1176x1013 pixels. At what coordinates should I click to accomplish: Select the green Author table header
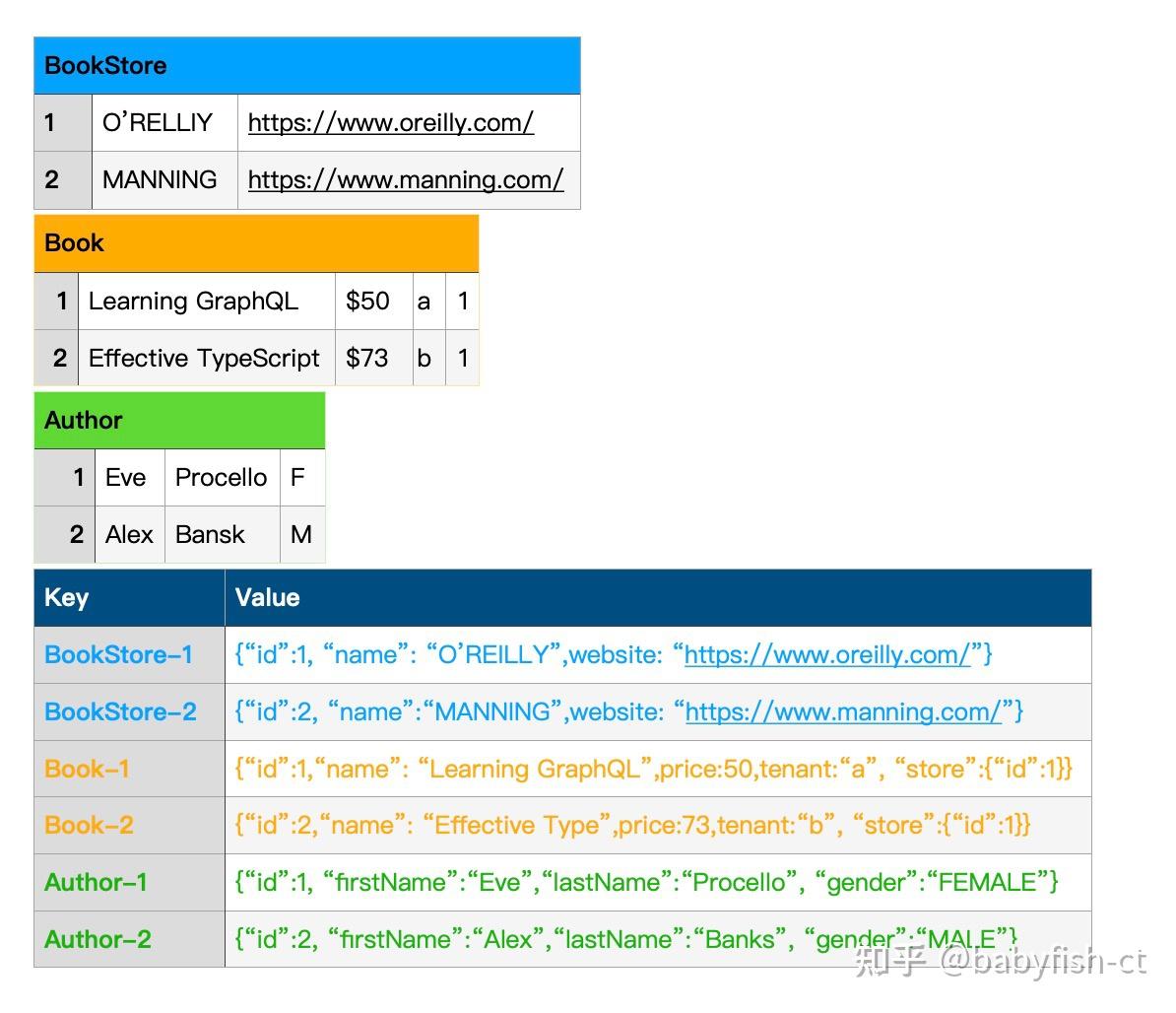[x=179, y=421]
